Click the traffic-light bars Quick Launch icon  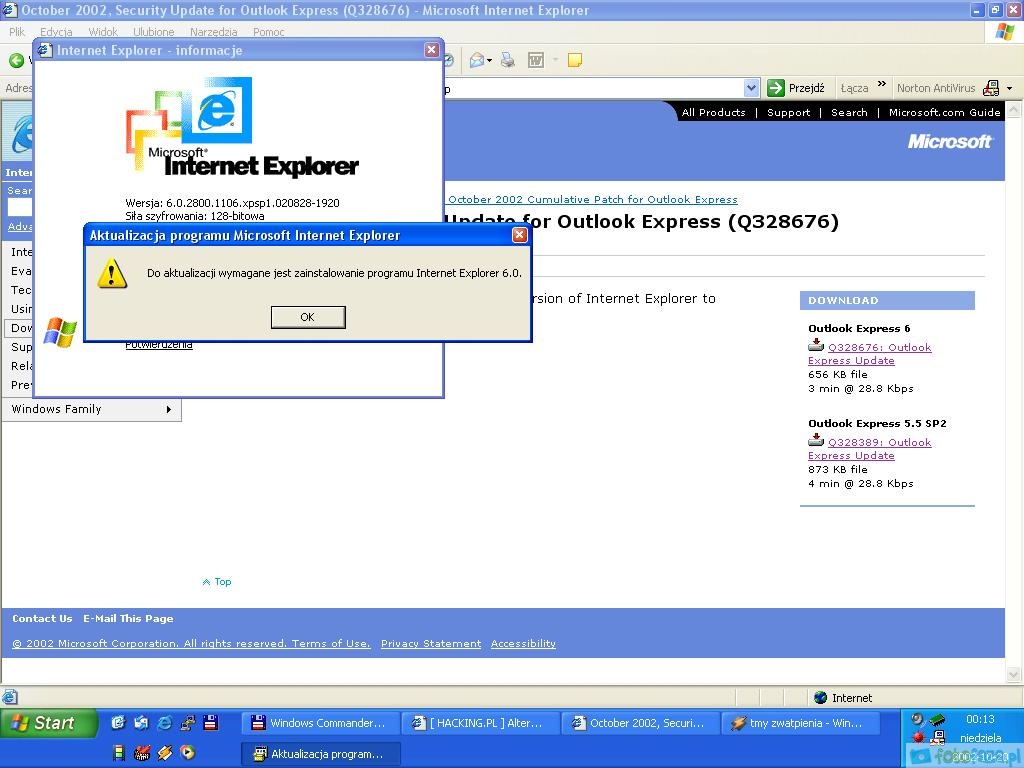tap(119, 752)
